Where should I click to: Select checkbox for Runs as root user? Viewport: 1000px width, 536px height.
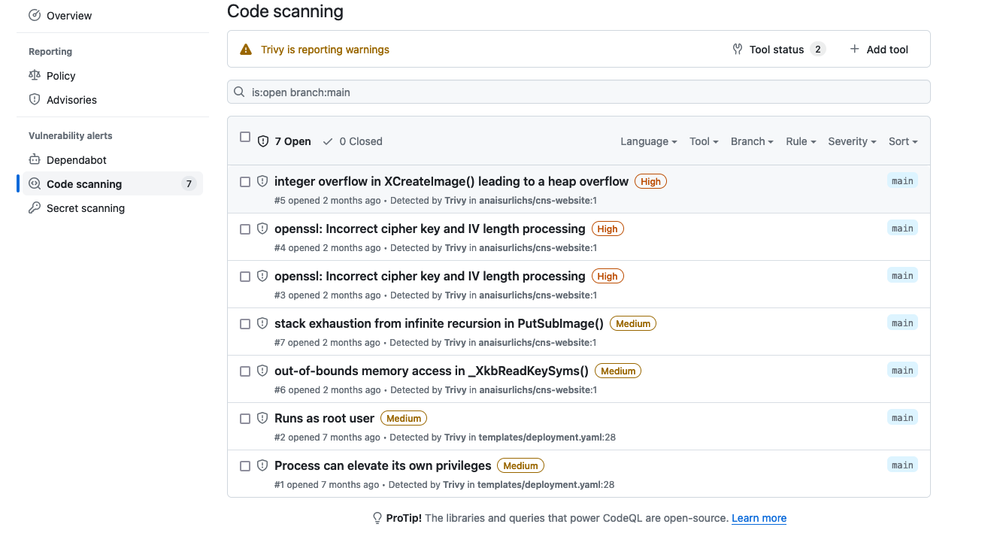(245, 419)
